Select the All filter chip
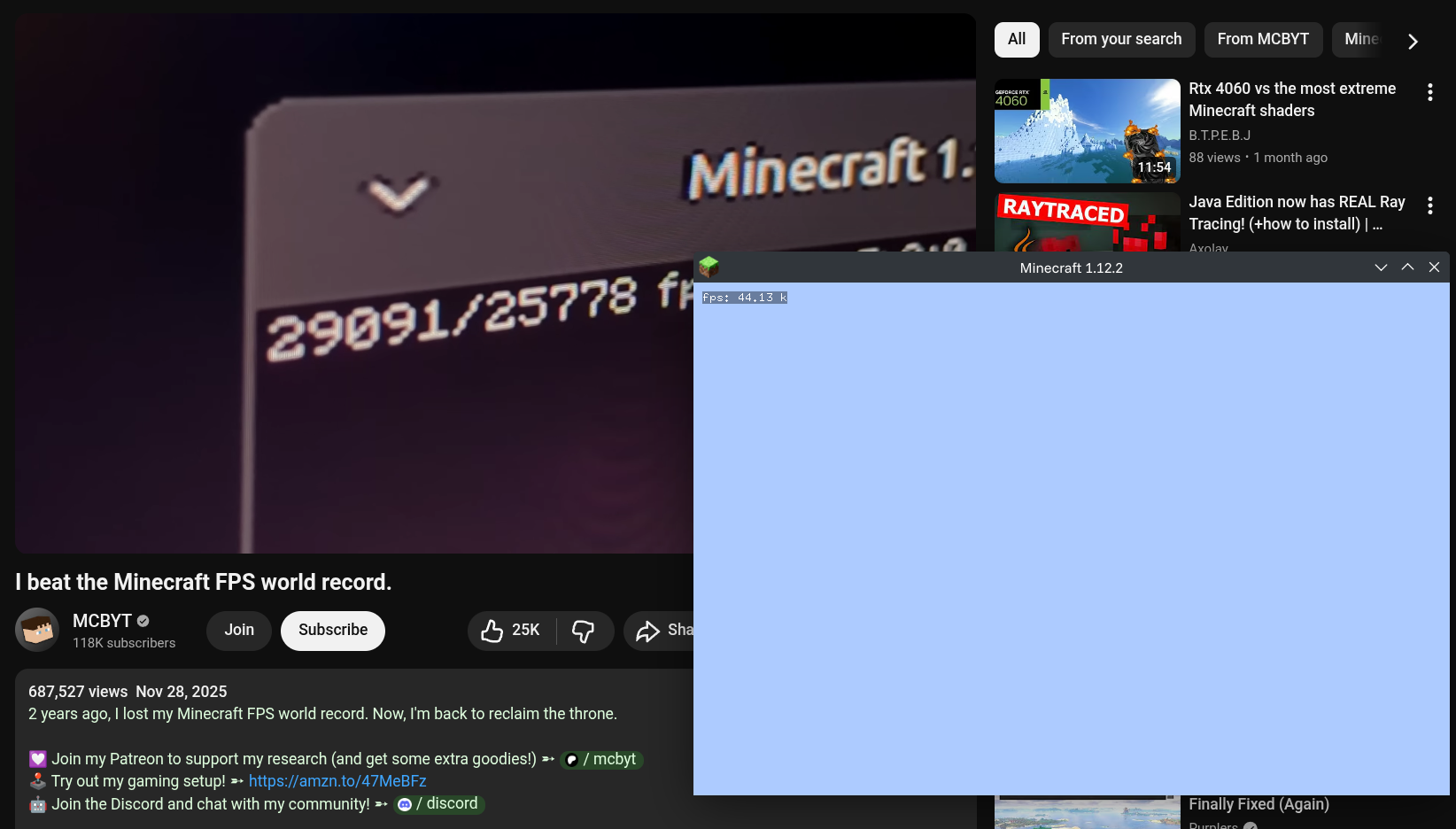 (1017, 40)
